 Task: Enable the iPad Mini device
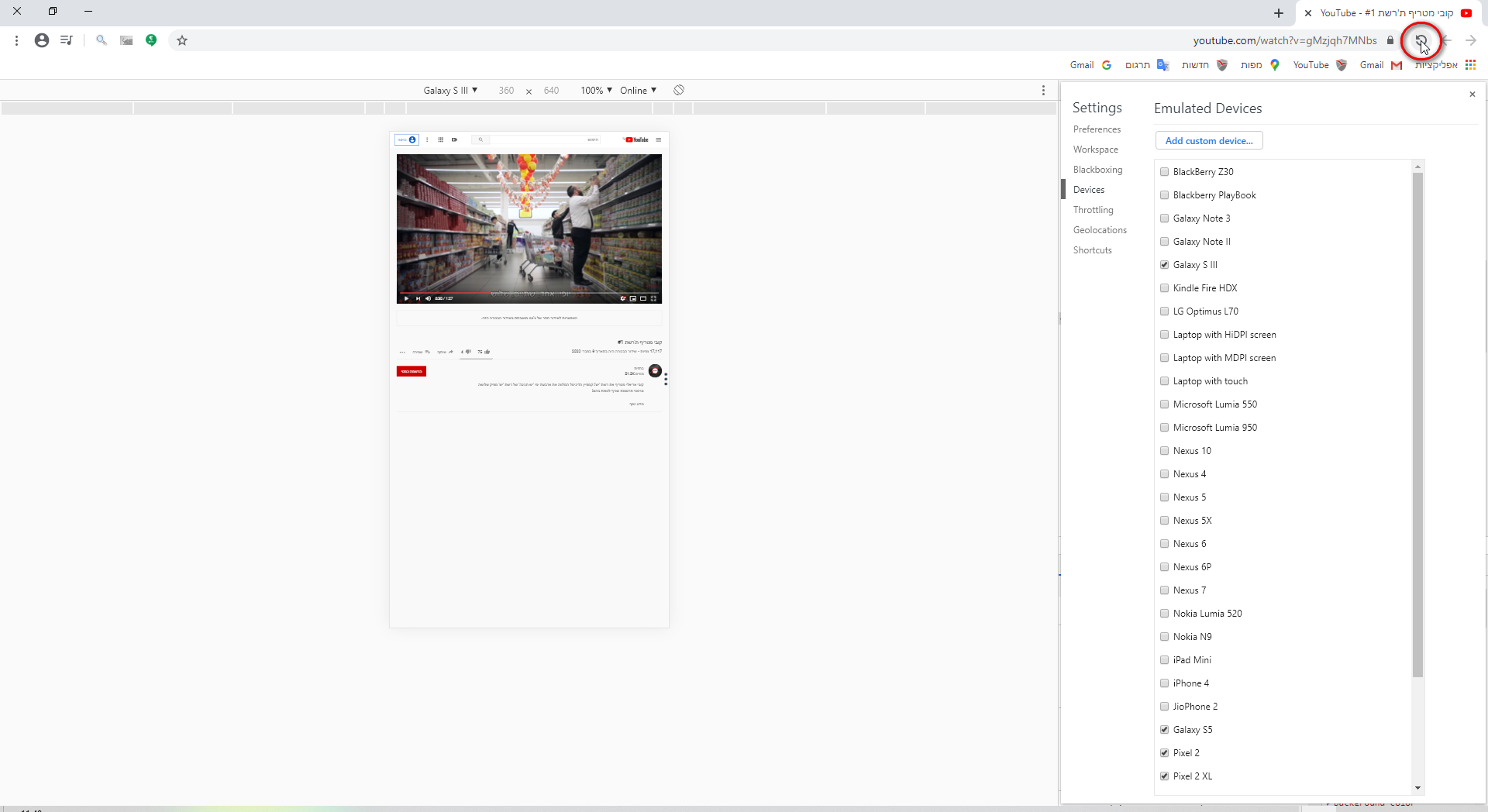[x=1164, y=660]
